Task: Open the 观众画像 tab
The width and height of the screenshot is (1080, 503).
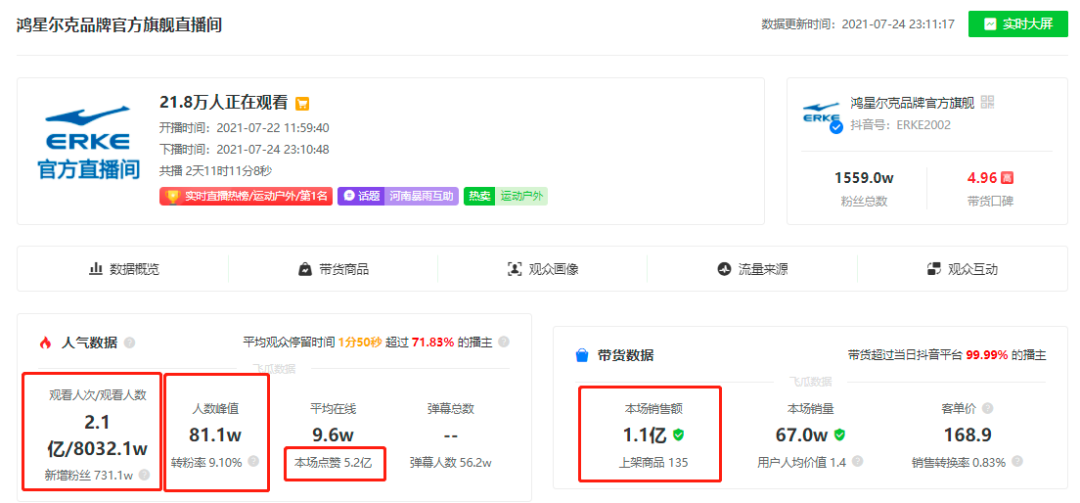Action: tap(543, 269)
